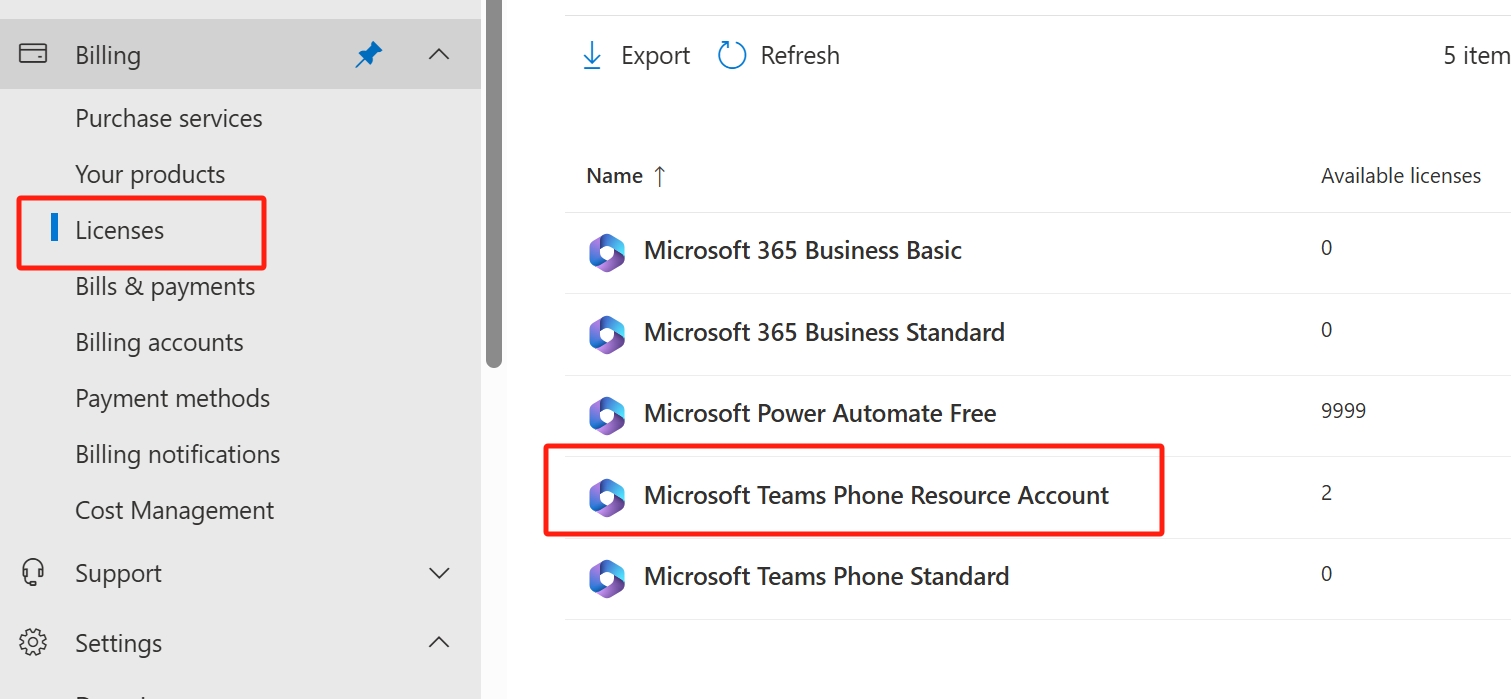
Task: Go to Bills & payments page
Action: (165, 286)
